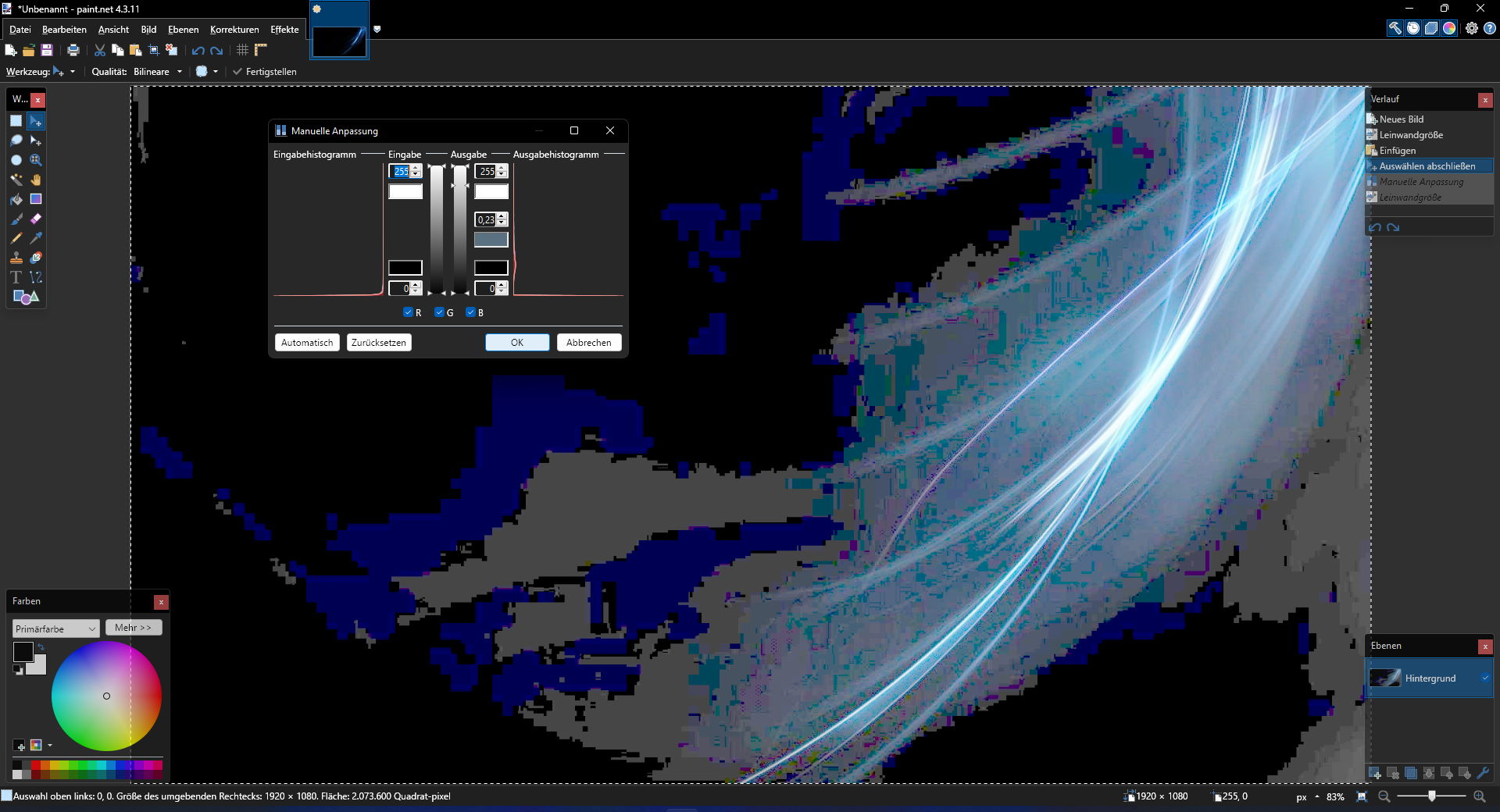Open the Ebenen menu
The height and width of the screenshot is (812, 1500).
pyautogui.click(x=183, y=30)
